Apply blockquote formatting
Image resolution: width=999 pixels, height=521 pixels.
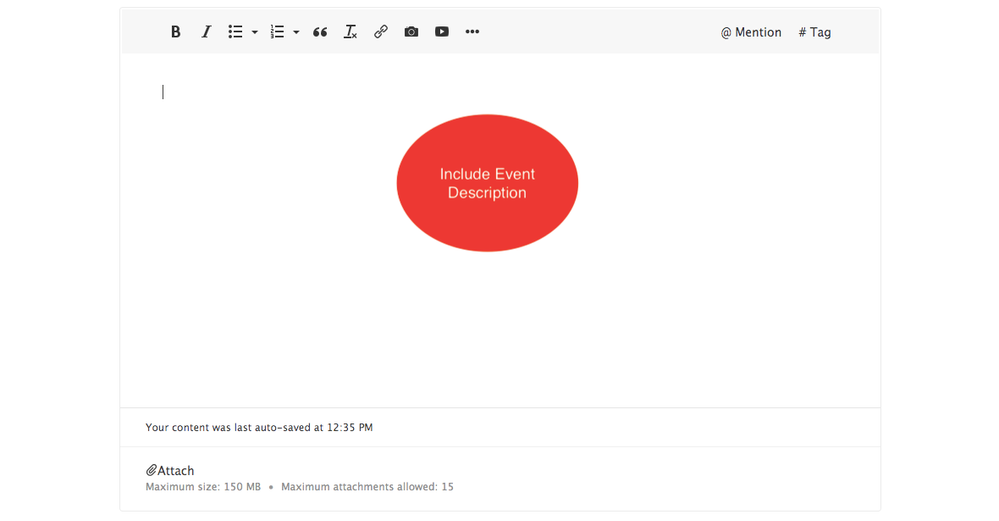320,32
